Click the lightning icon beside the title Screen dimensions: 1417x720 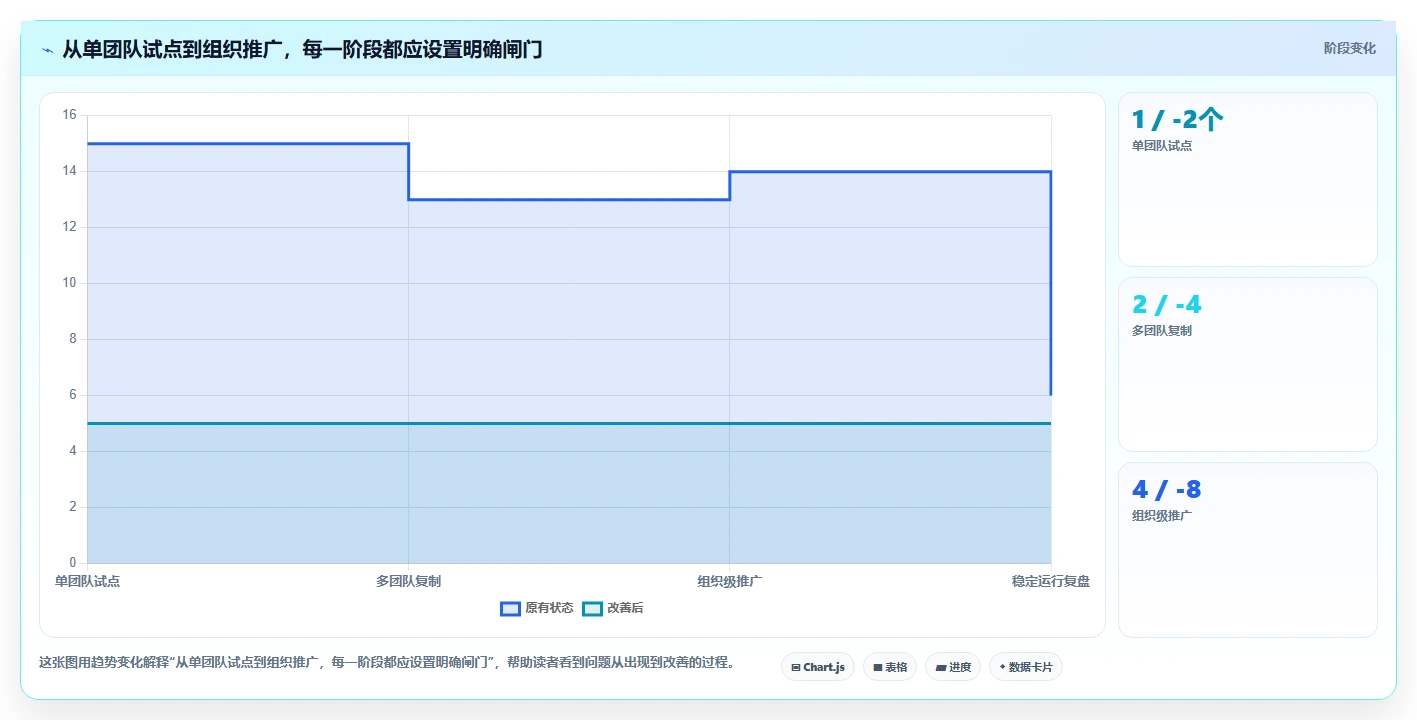click(x=47, y=50)
